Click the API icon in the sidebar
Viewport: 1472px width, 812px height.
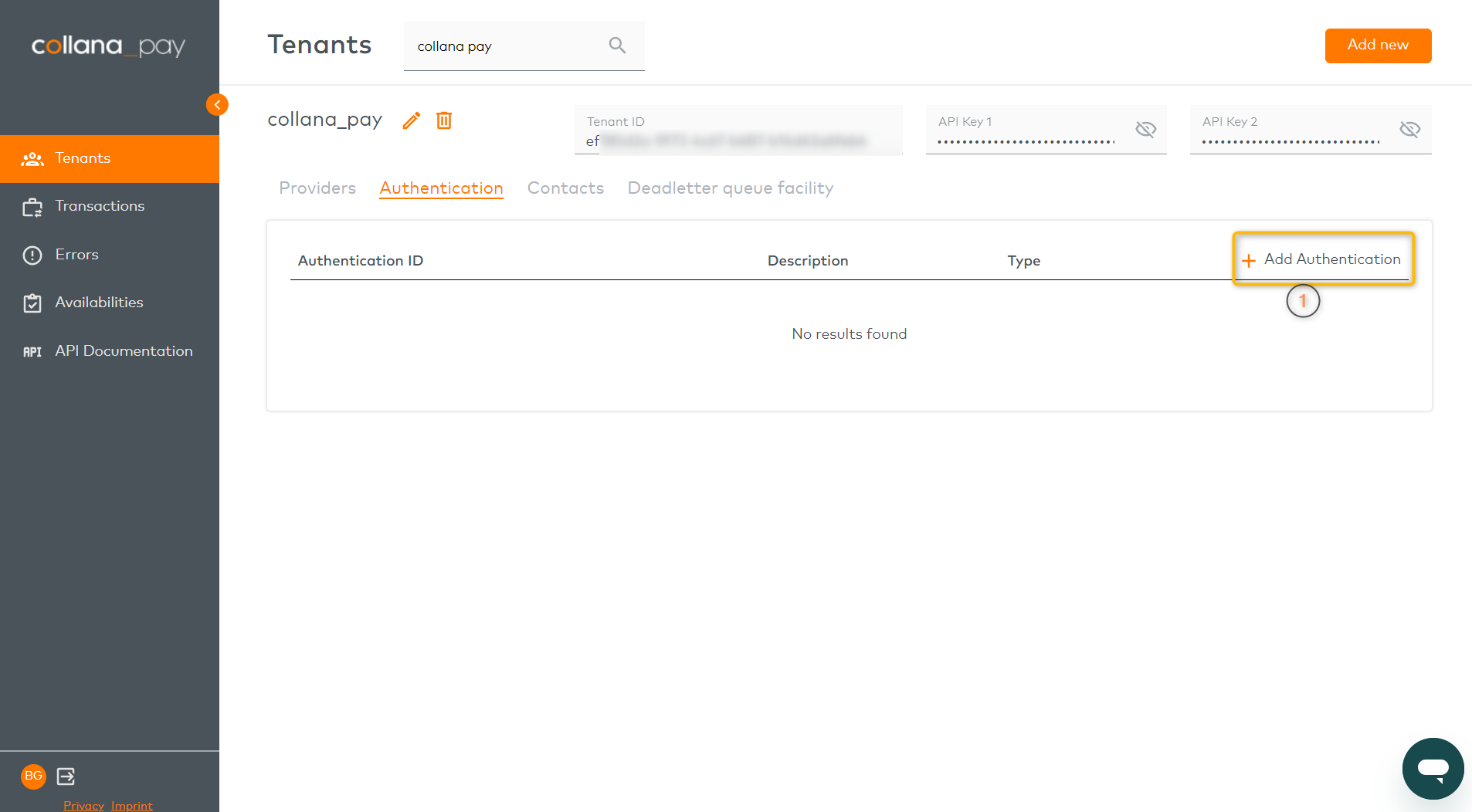coord(32,352)
